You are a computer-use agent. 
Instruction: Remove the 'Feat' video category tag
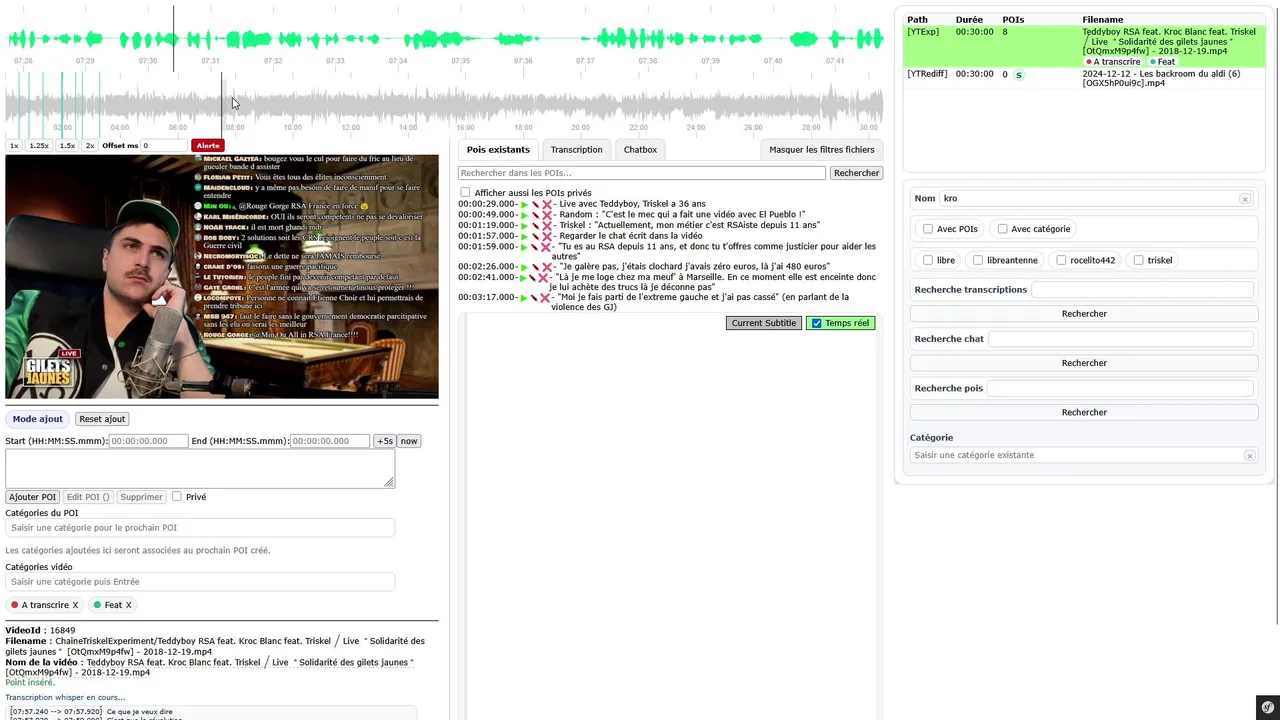pos(128,605)
